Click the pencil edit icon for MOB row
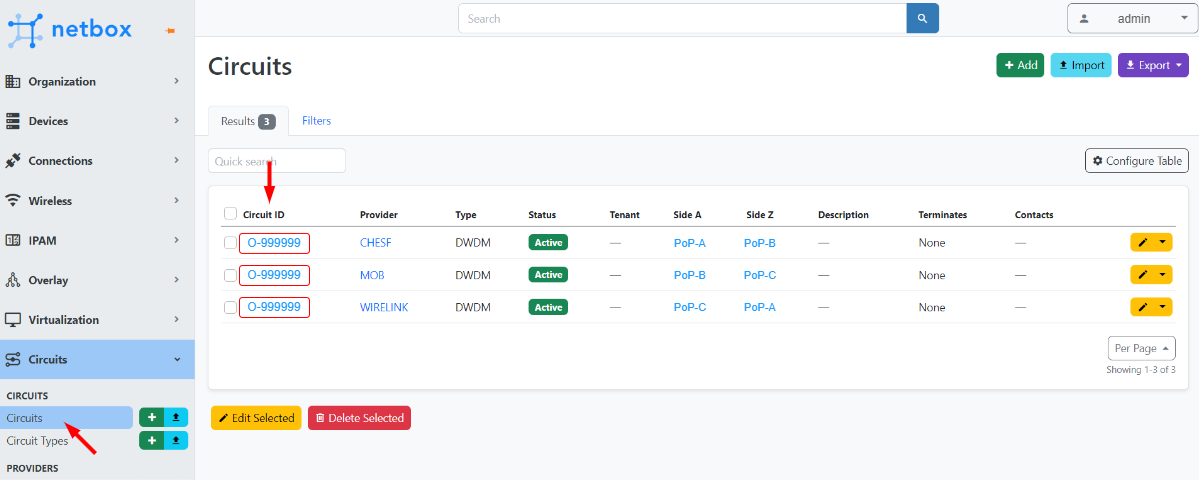 point(1143,275)
